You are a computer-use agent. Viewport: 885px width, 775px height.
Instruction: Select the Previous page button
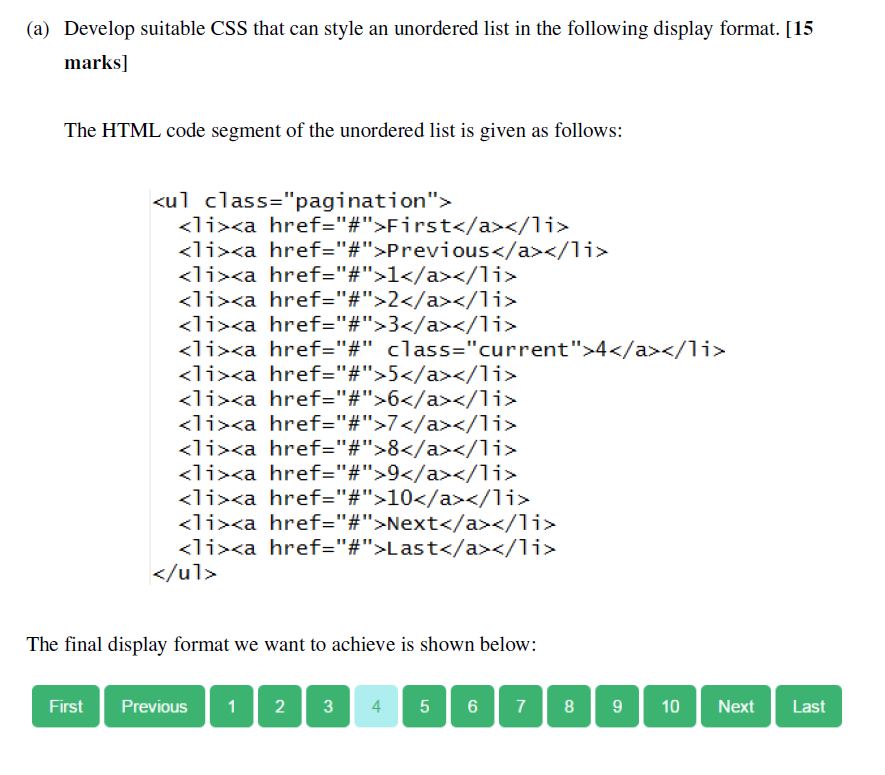point(154,706)
